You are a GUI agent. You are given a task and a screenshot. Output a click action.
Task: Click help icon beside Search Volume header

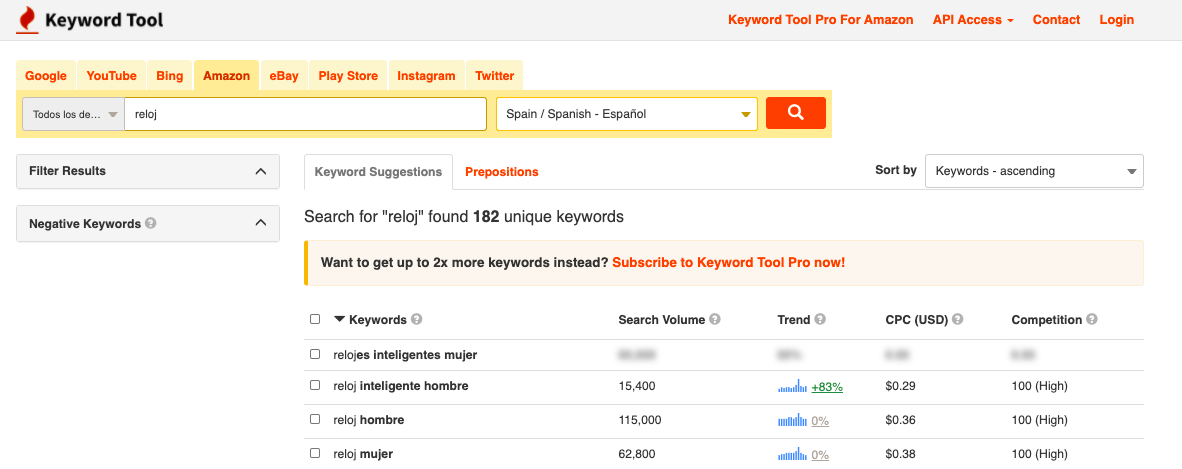point(715,320)
